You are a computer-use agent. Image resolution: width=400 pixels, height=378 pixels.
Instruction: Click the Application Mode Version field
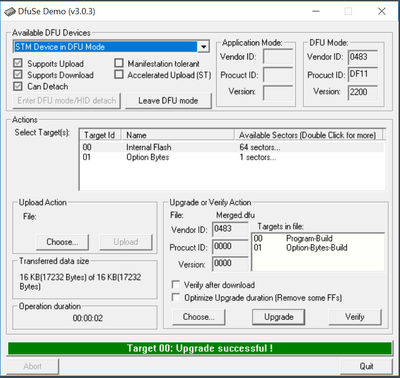[278, 93]
